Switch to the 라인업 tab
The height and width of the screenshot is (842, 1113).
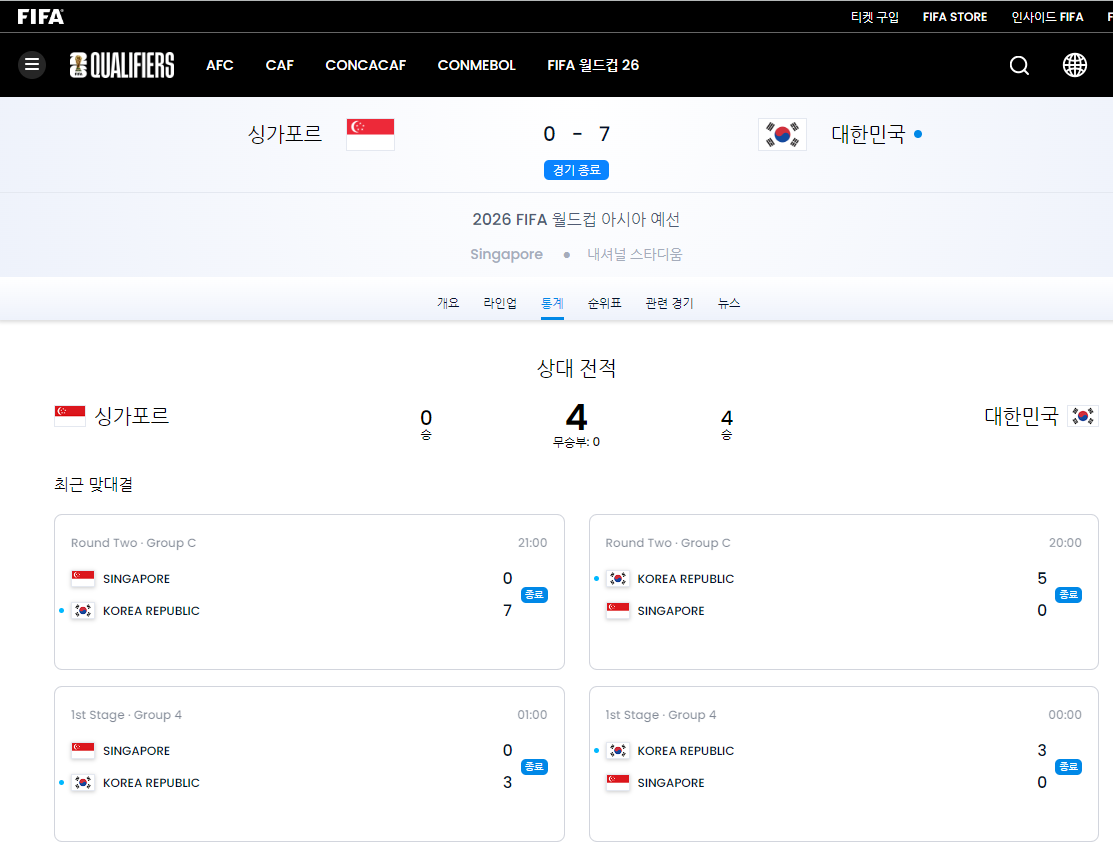click(x=500, y=303)
